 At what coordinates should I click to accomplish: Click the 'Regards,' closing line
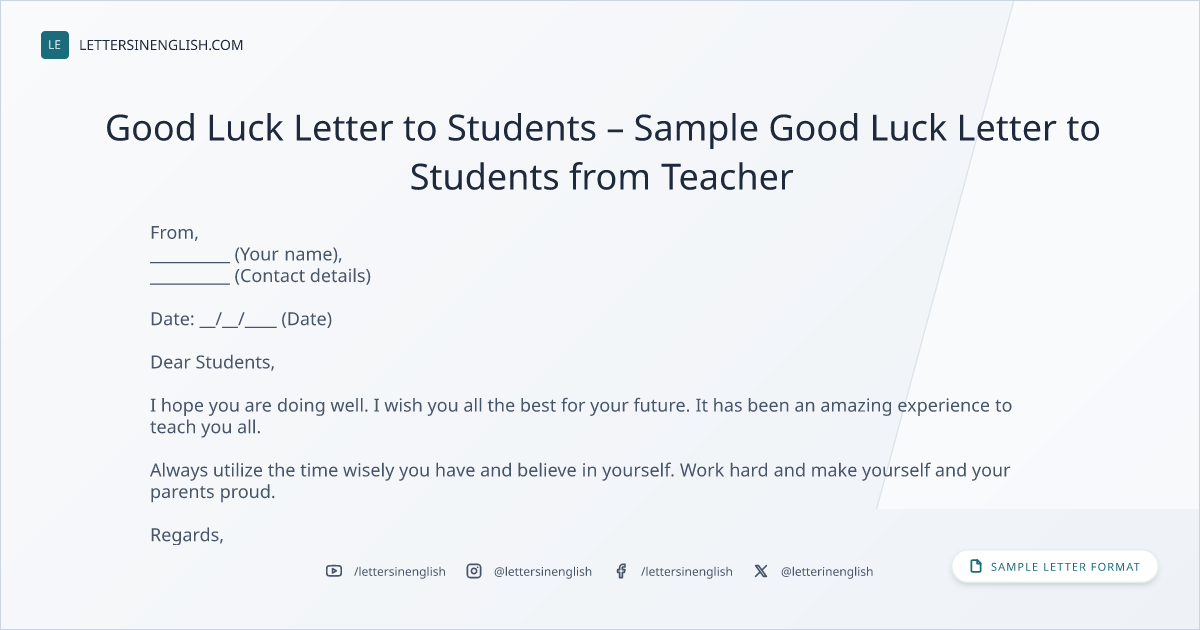[x=187, y=535]
